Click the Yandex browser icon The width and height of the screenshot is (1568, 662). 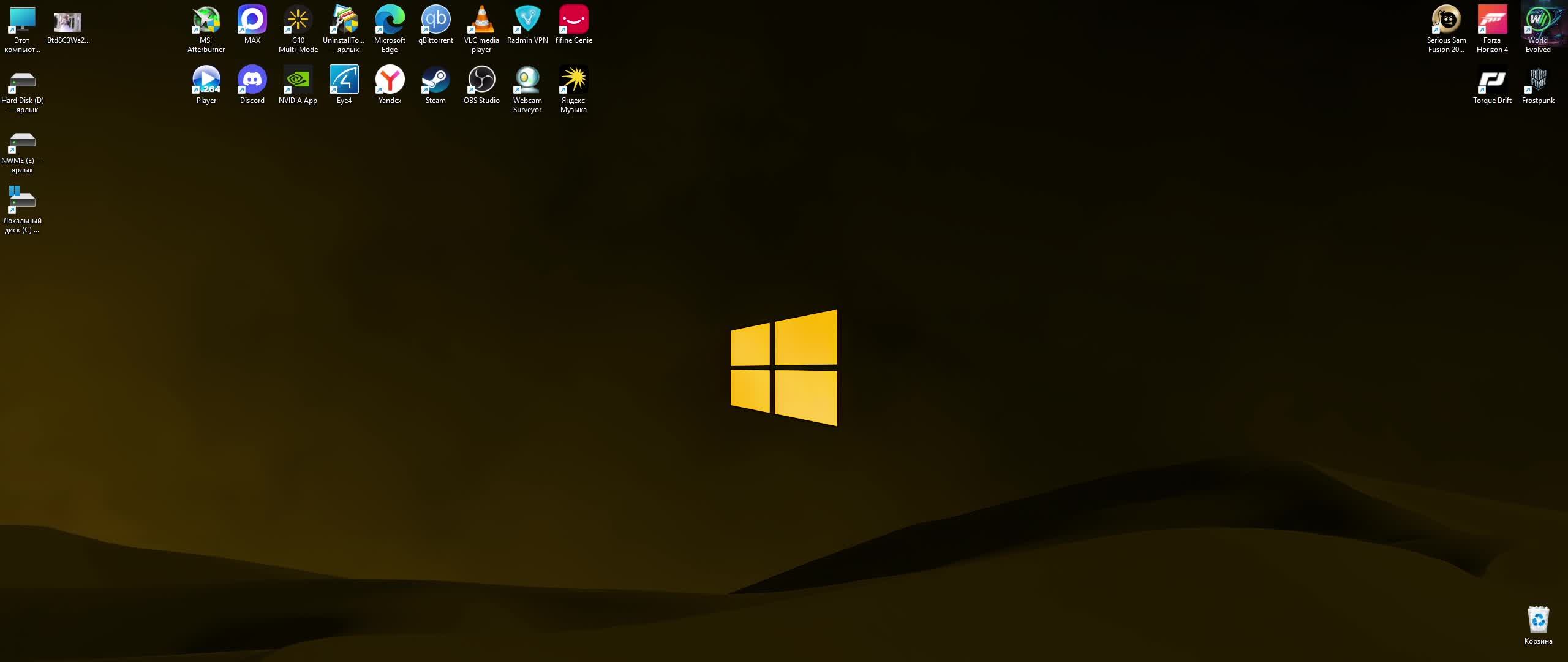click(390, 80)
